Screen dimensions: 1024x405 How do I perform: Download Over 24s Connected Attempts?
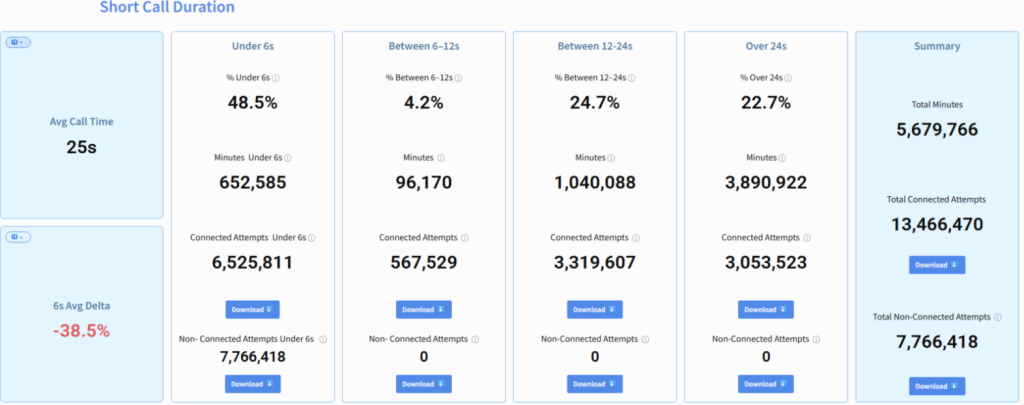[x=766, y=310]
